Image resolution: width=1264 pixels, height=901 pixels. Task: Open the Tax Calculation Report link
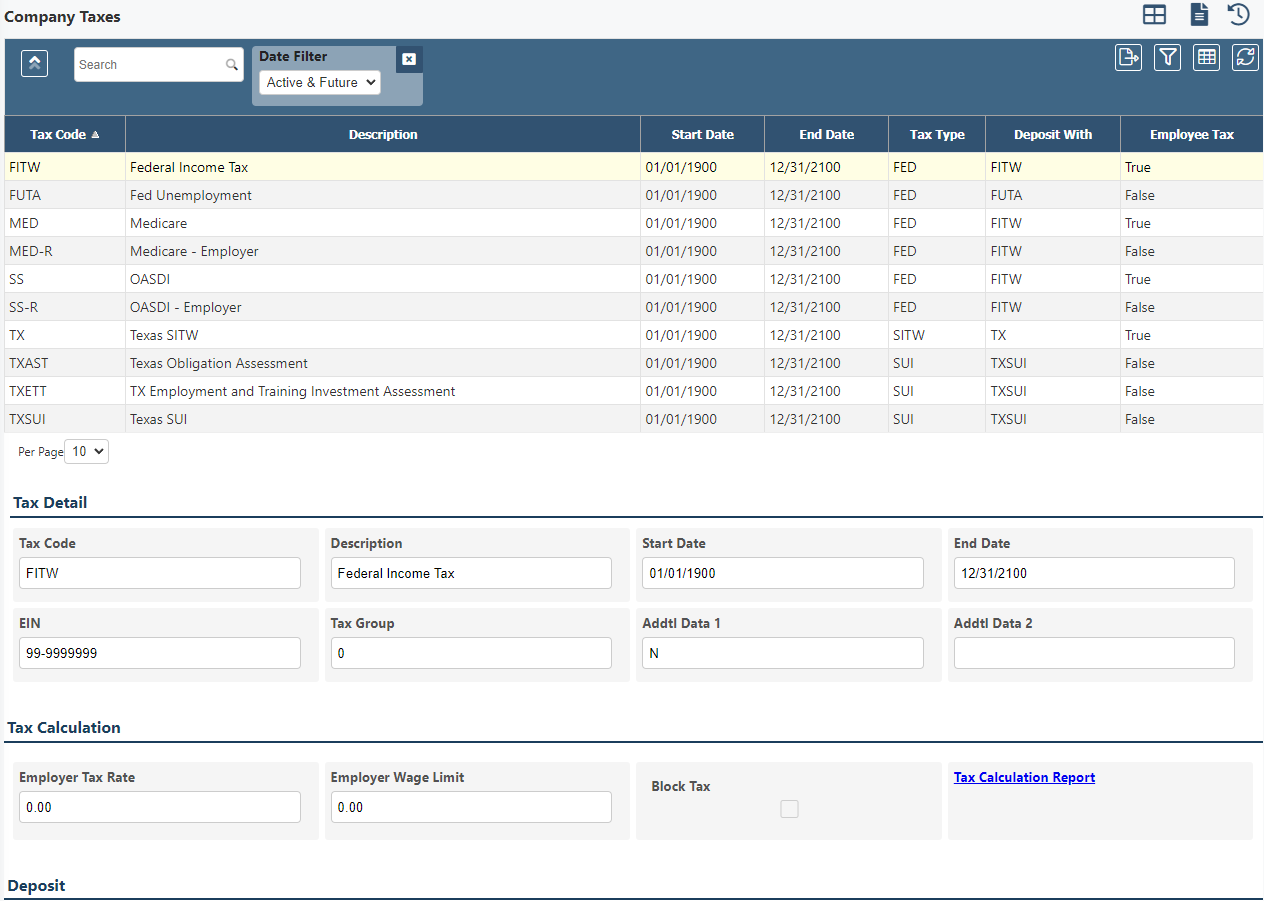1024,777
